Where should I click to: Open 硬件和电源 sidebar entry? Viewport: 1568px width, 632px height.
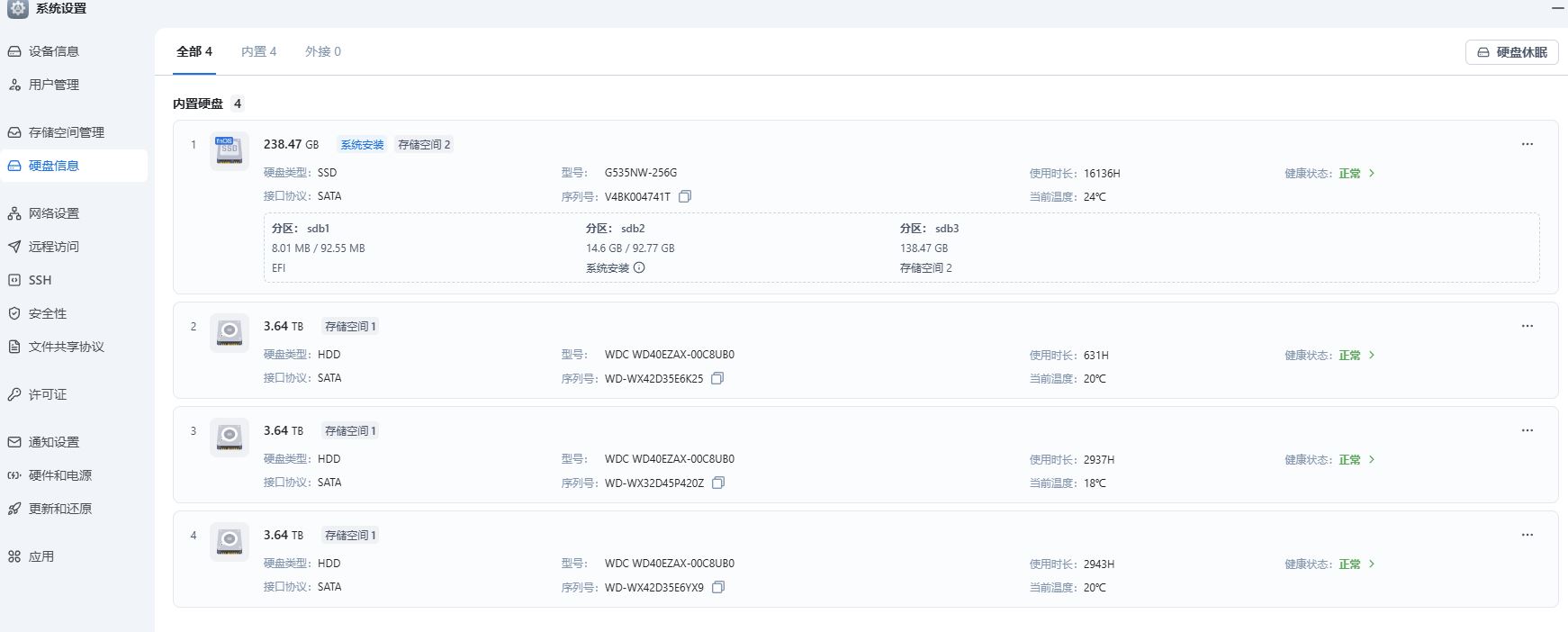coord(74,475)
